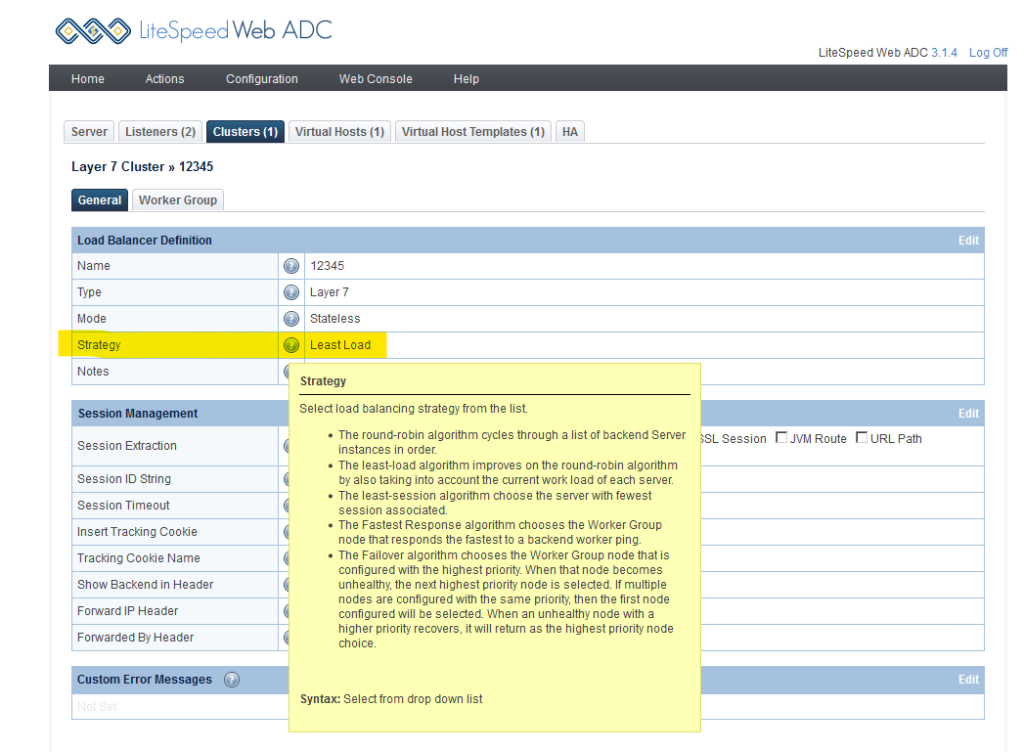Toggle the JVM Route checkbox
The height and width of the screenshot is (752, 1024).
tap(781, 437)
